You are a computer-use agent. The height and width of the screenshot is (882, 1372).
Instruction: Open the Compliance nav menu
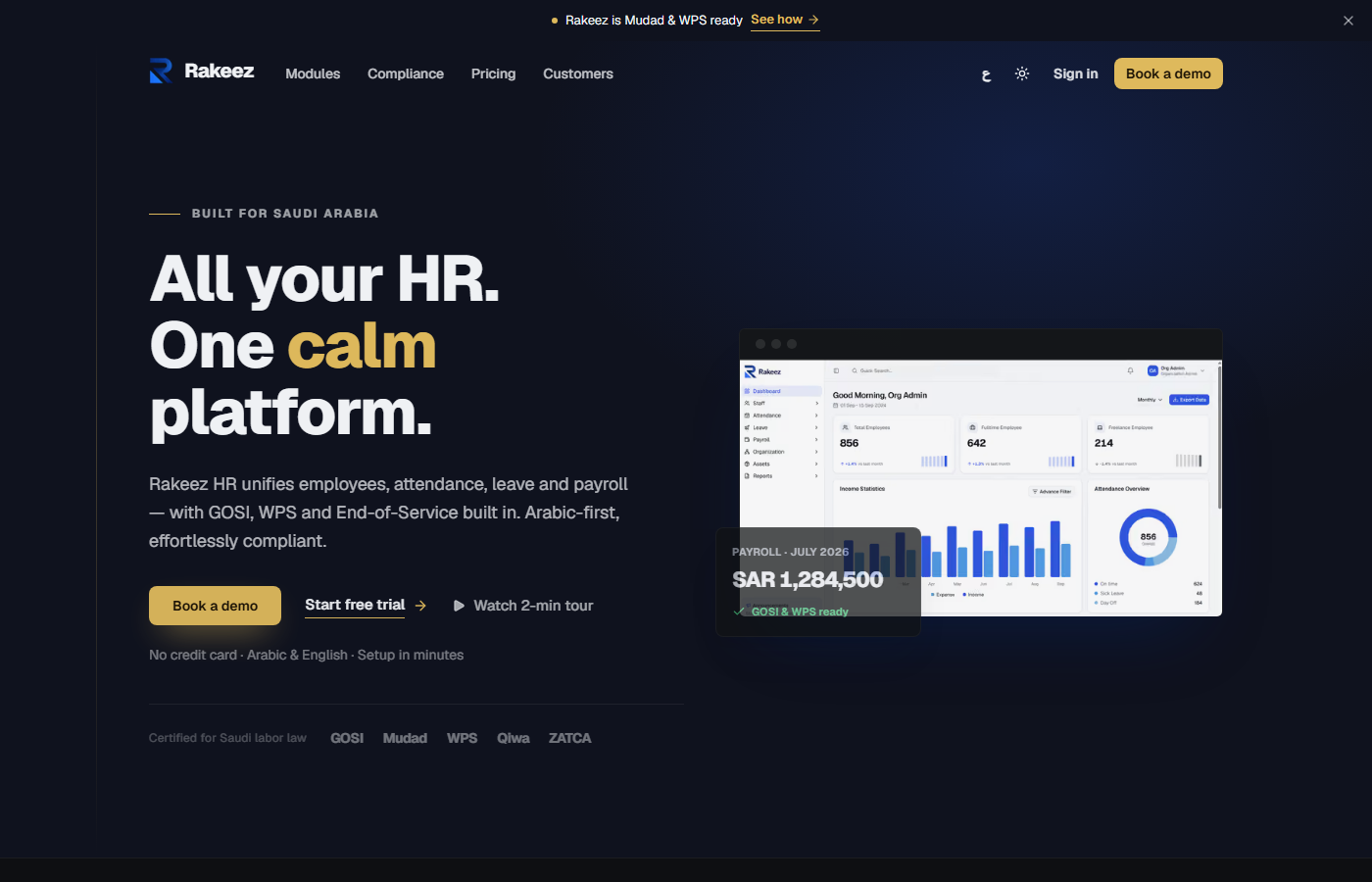[x=406, y=73]
